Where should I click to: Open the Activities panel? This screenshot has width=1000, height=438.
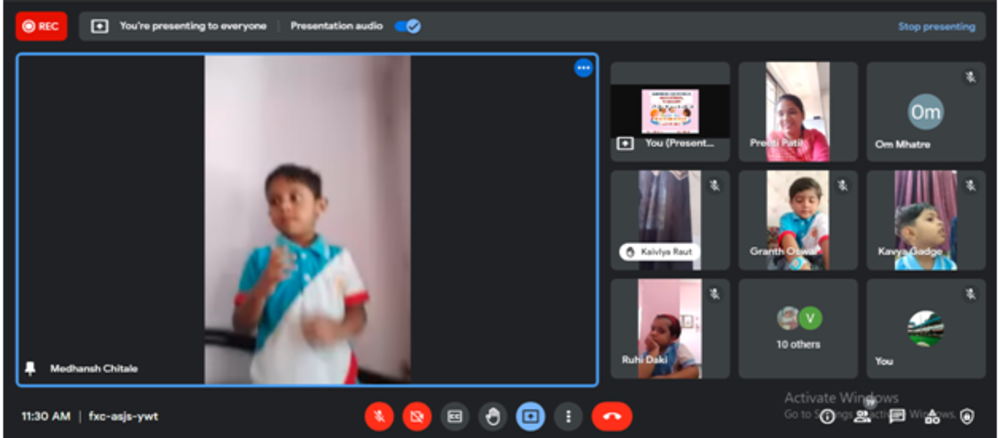[932, 417]
